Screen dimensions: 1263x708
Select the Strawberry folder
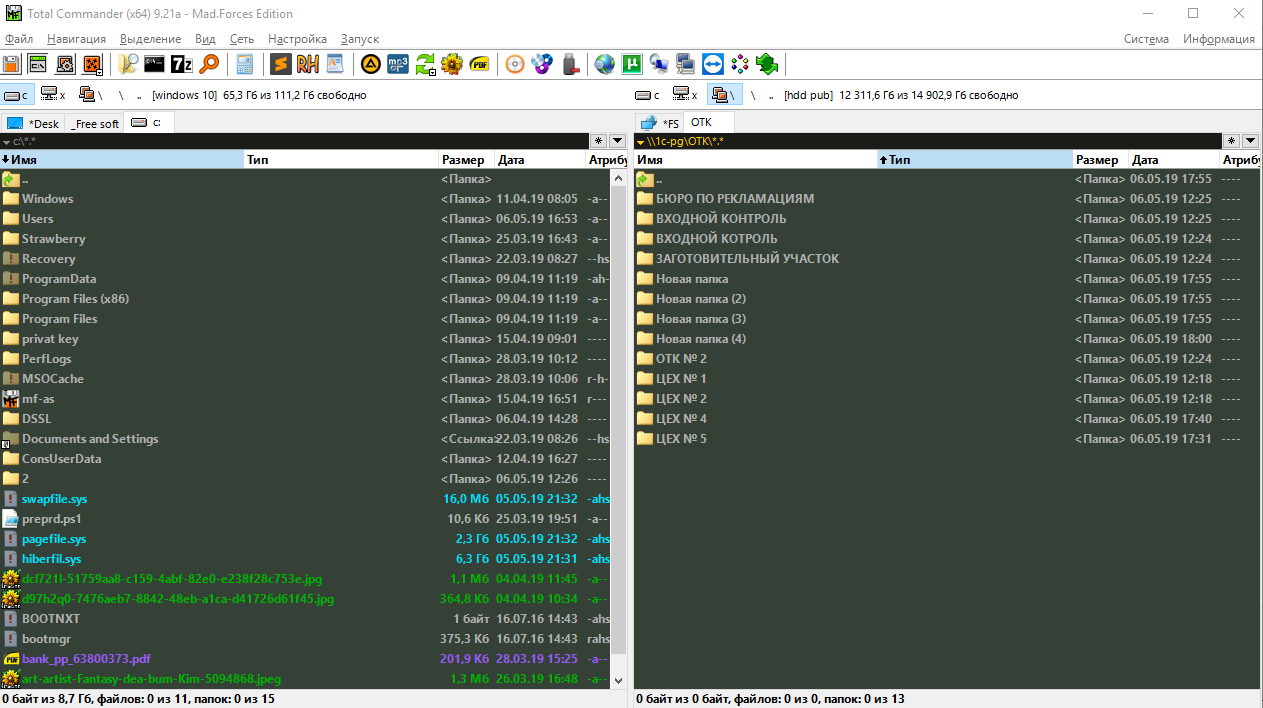point(305,239)
